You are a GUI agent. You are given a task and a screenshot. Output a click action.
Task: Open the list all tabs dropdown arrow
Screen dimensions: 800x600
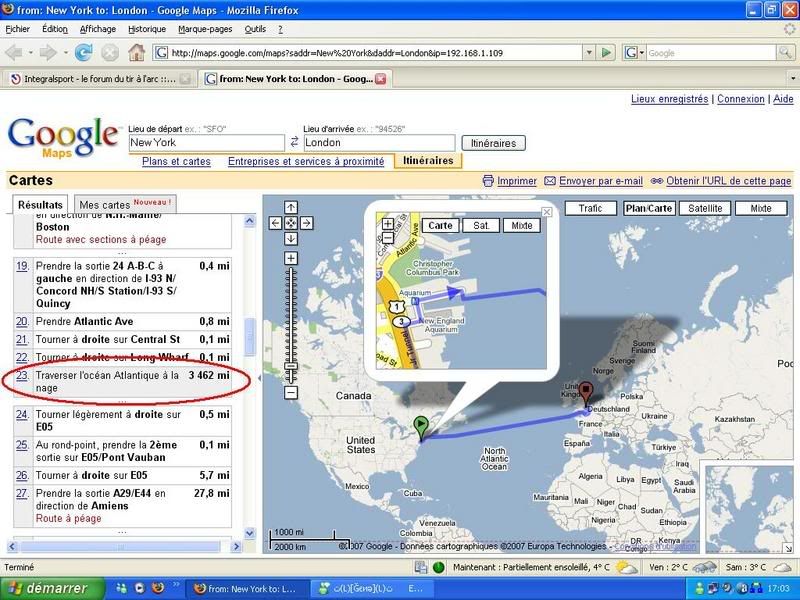[x=793, y=79]
